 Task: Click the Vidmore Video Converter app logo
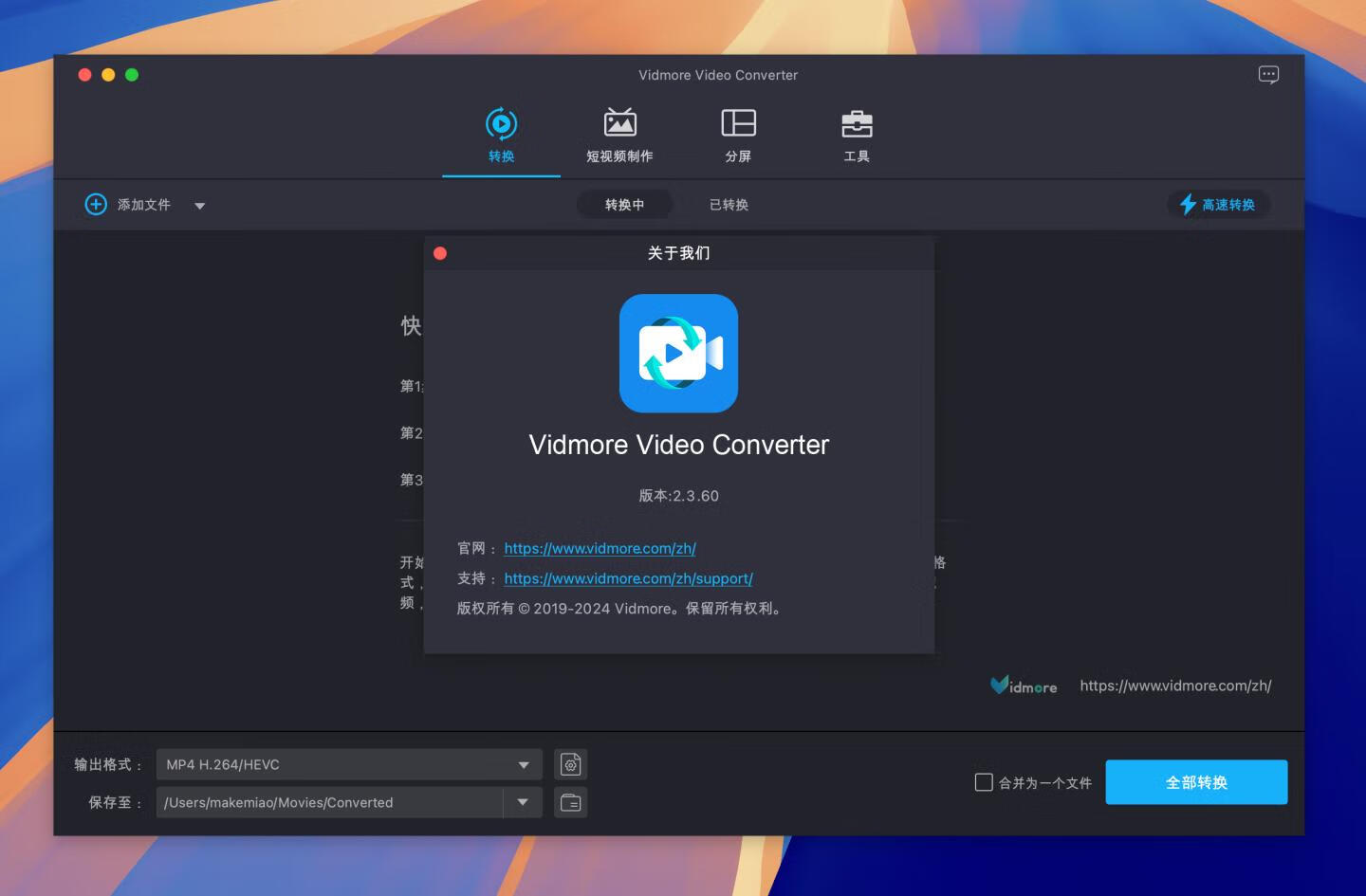pyautogui.click(x=678, y=353)
